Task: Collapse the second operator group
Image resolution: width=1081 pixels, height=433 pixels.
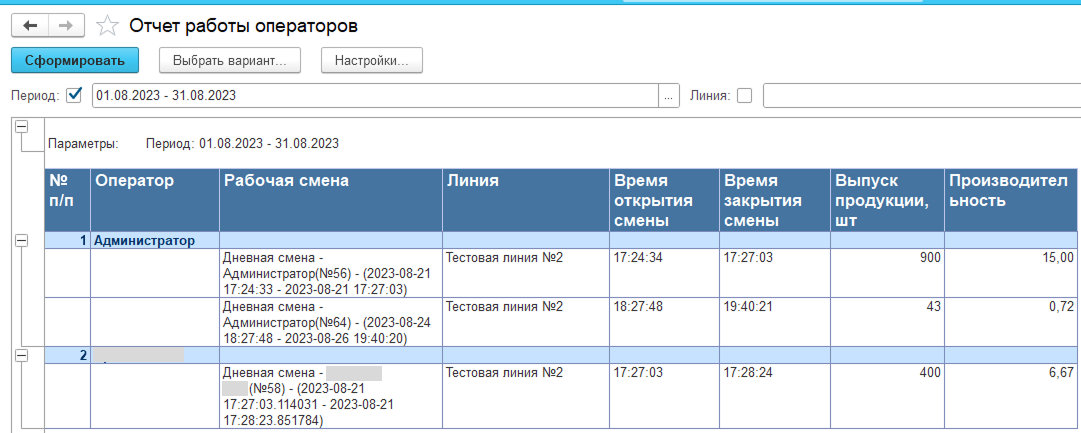Action: [x=22, y=355]
